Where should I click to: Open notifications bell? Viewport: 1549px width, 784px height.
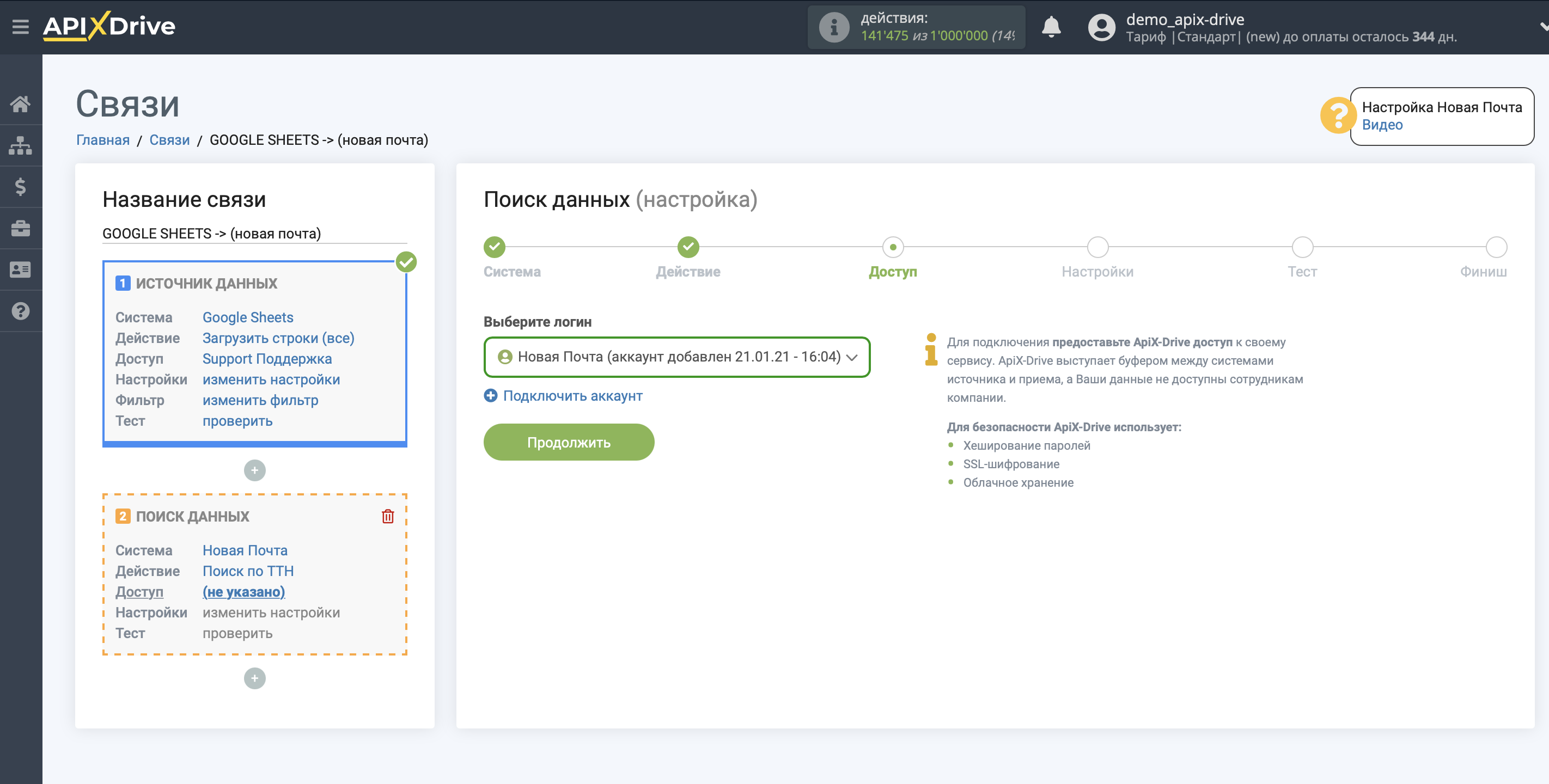pos(1051,27)
